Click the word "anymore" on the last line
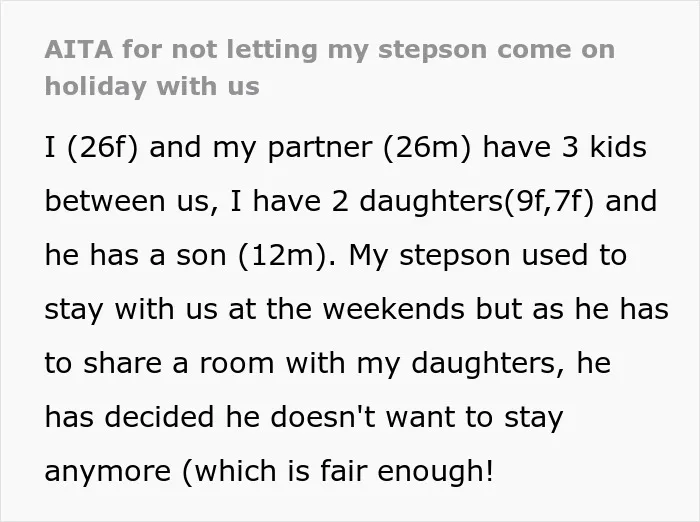 tap(108, 471)
